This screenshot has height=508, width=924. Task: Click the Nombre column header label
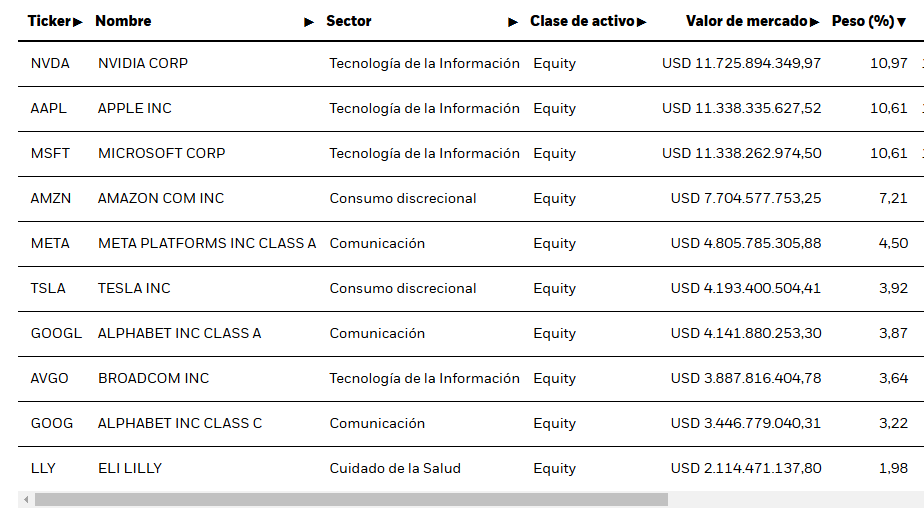pyautogui.click(x=123, y=21)
